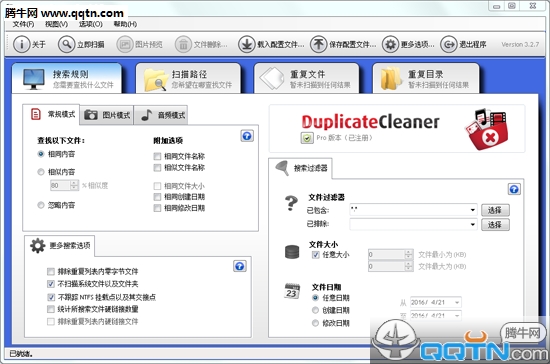Click the pages icon on 重复文件 tab
This screenshot has height=364, width=550.
coord(271,79)
